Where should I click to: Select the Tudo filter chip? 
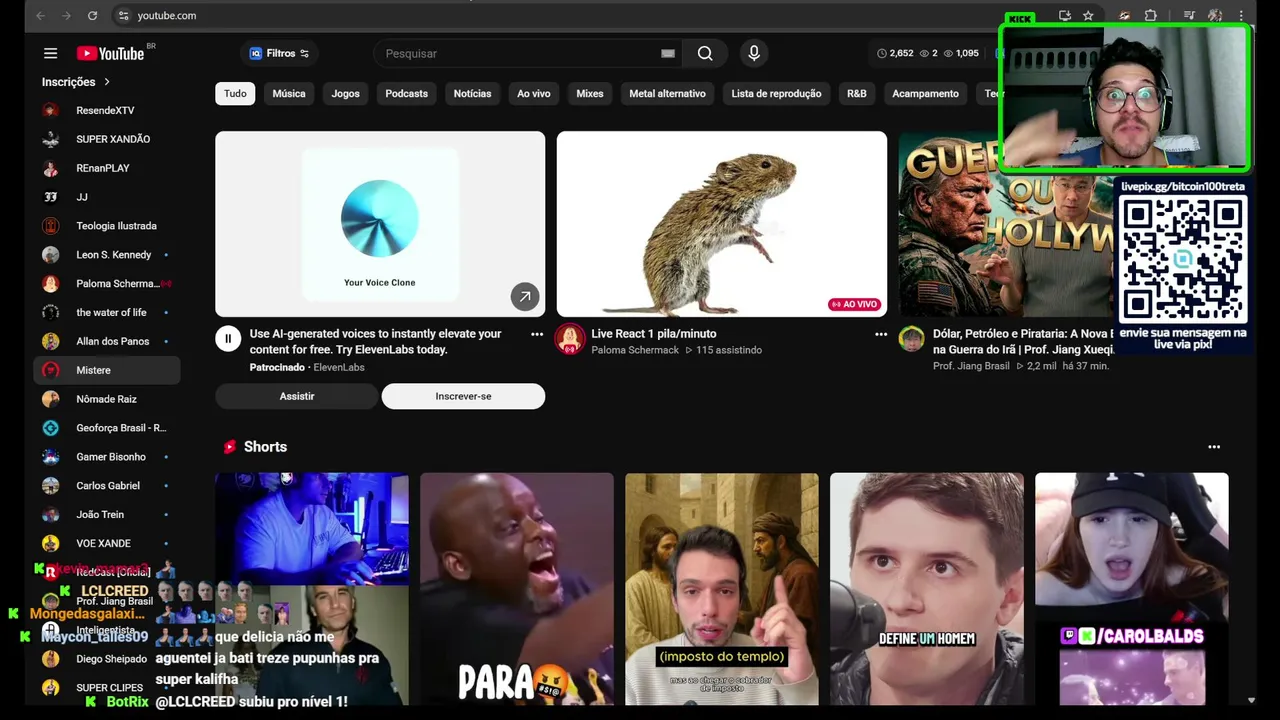click(x=235, y=94)
